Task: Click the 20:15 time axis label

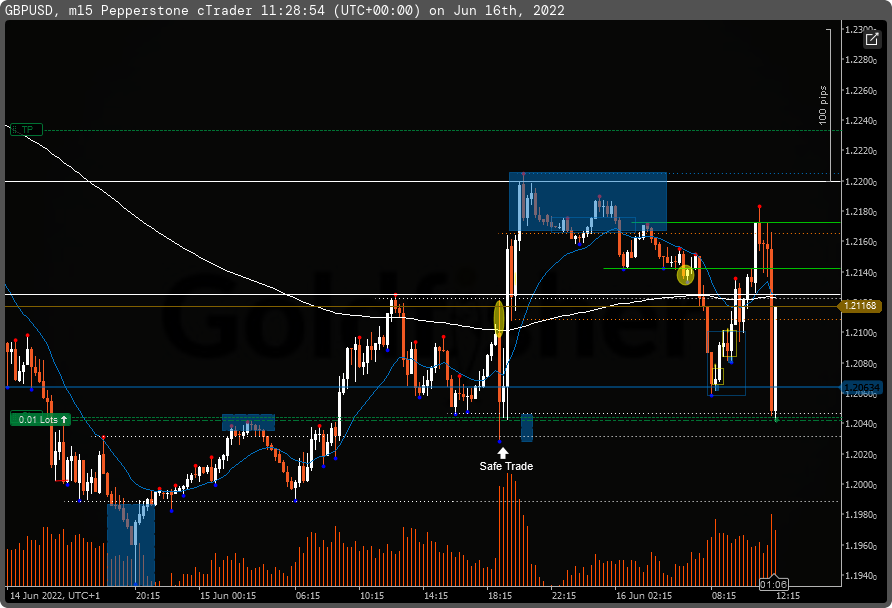Action: (147, 595)
